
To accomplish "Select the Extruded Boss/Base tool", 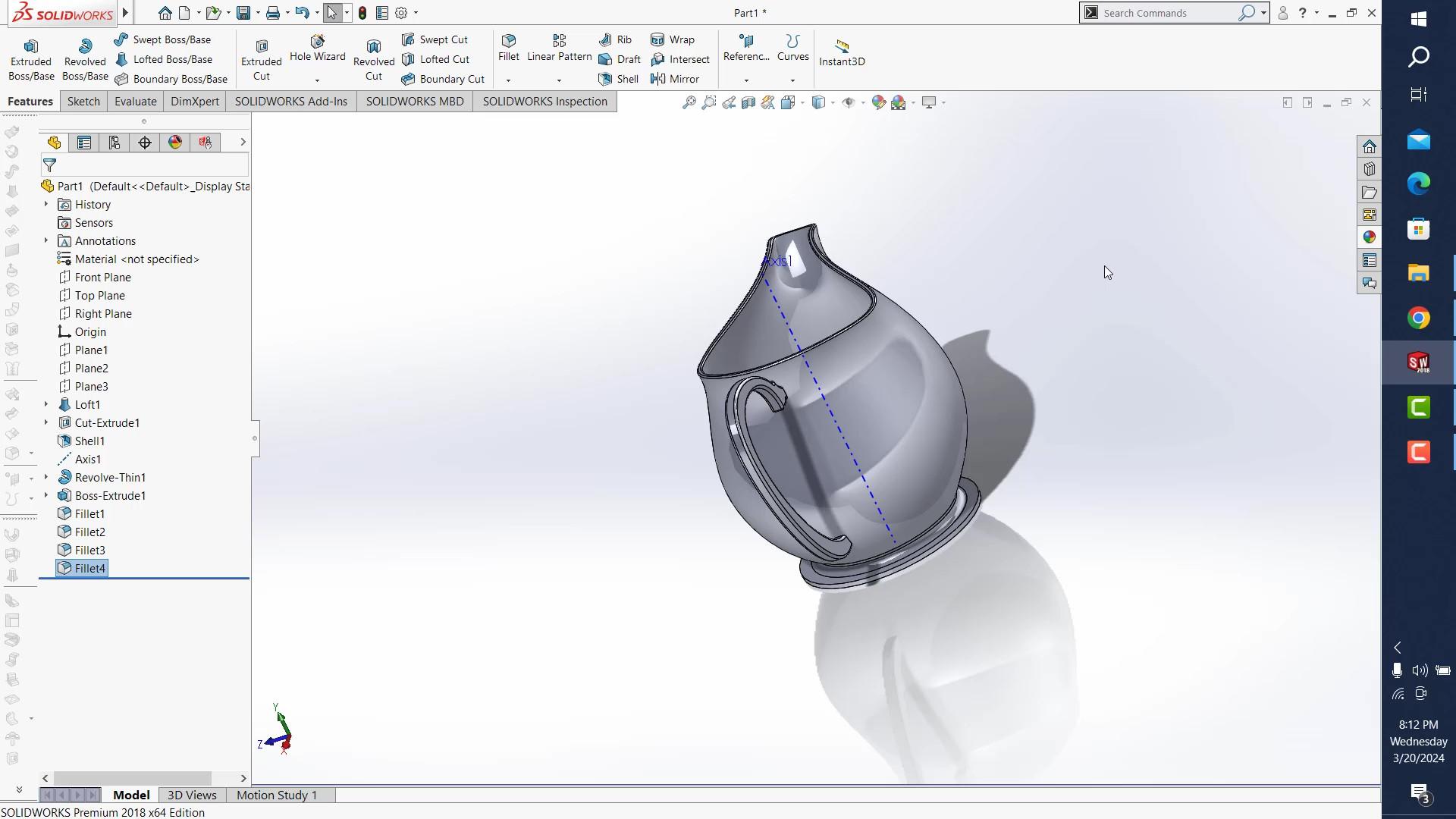I will (31, 59).
